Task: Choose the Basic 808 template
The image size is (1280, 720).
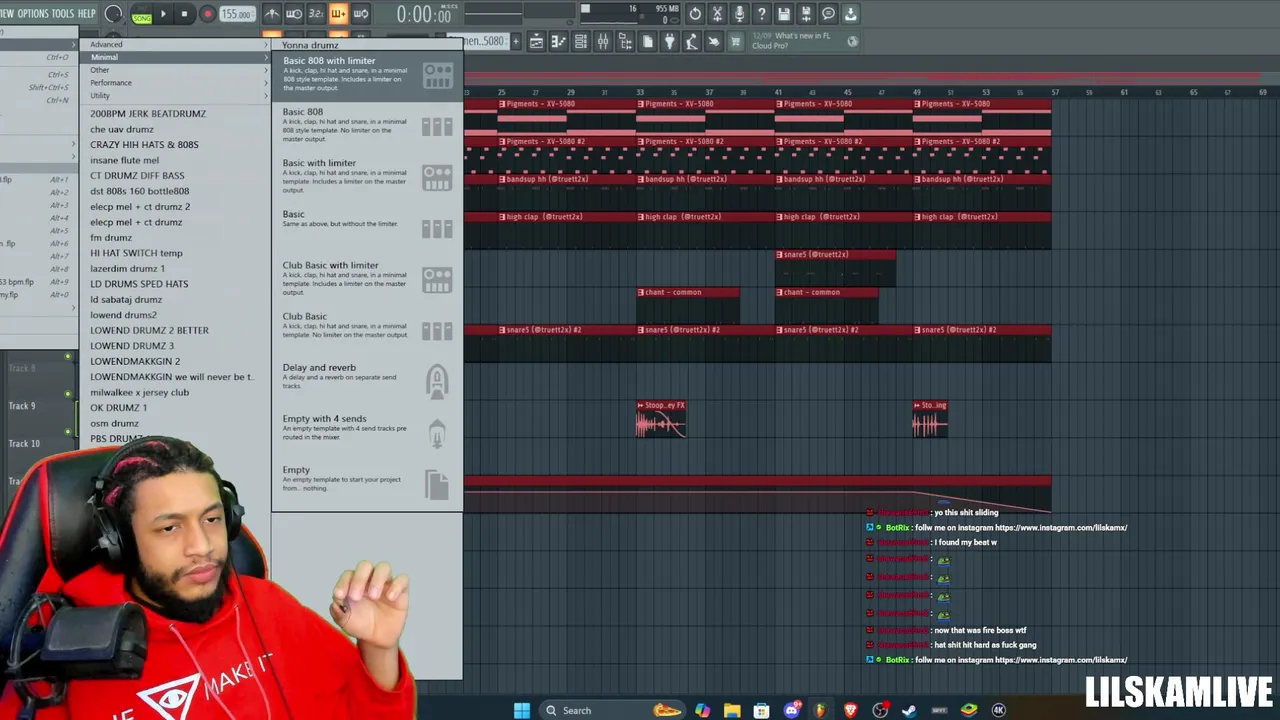Action: (367, 126)
